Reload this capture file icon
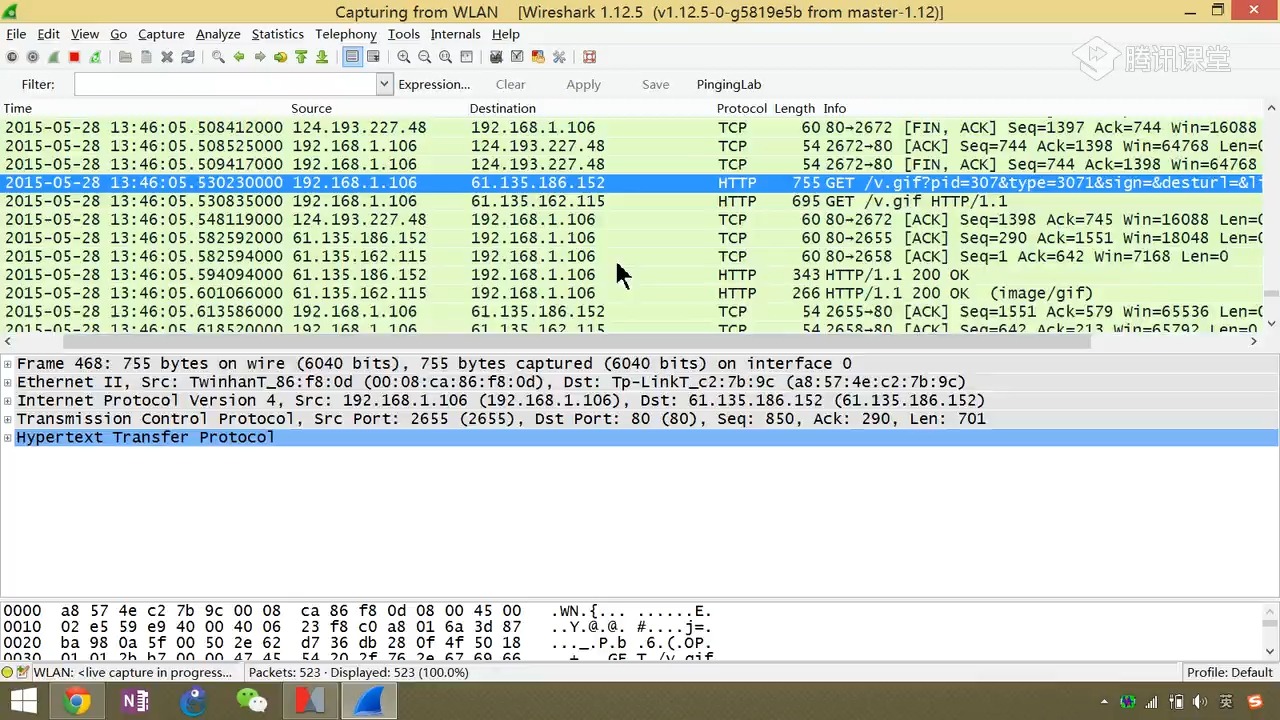The image size is (1280, 720). [x=188, y=57]
